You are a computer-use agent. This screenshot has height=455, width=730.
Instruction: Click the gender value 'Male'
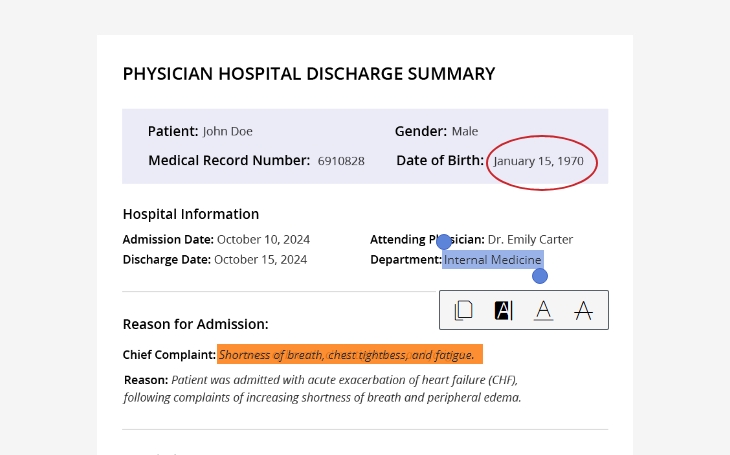(464, 131)
